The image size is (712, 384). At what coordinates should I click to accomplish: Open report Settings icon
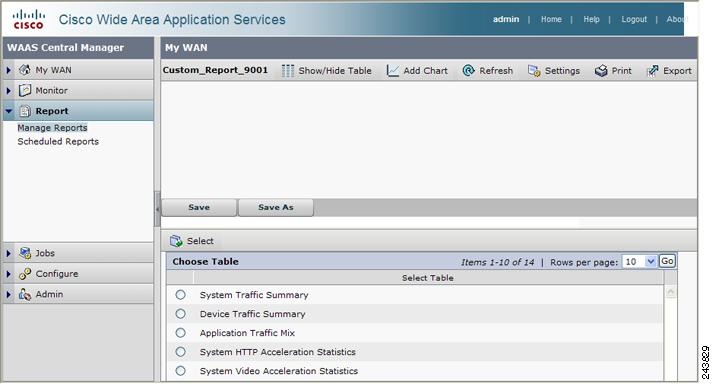pos(534,71)
